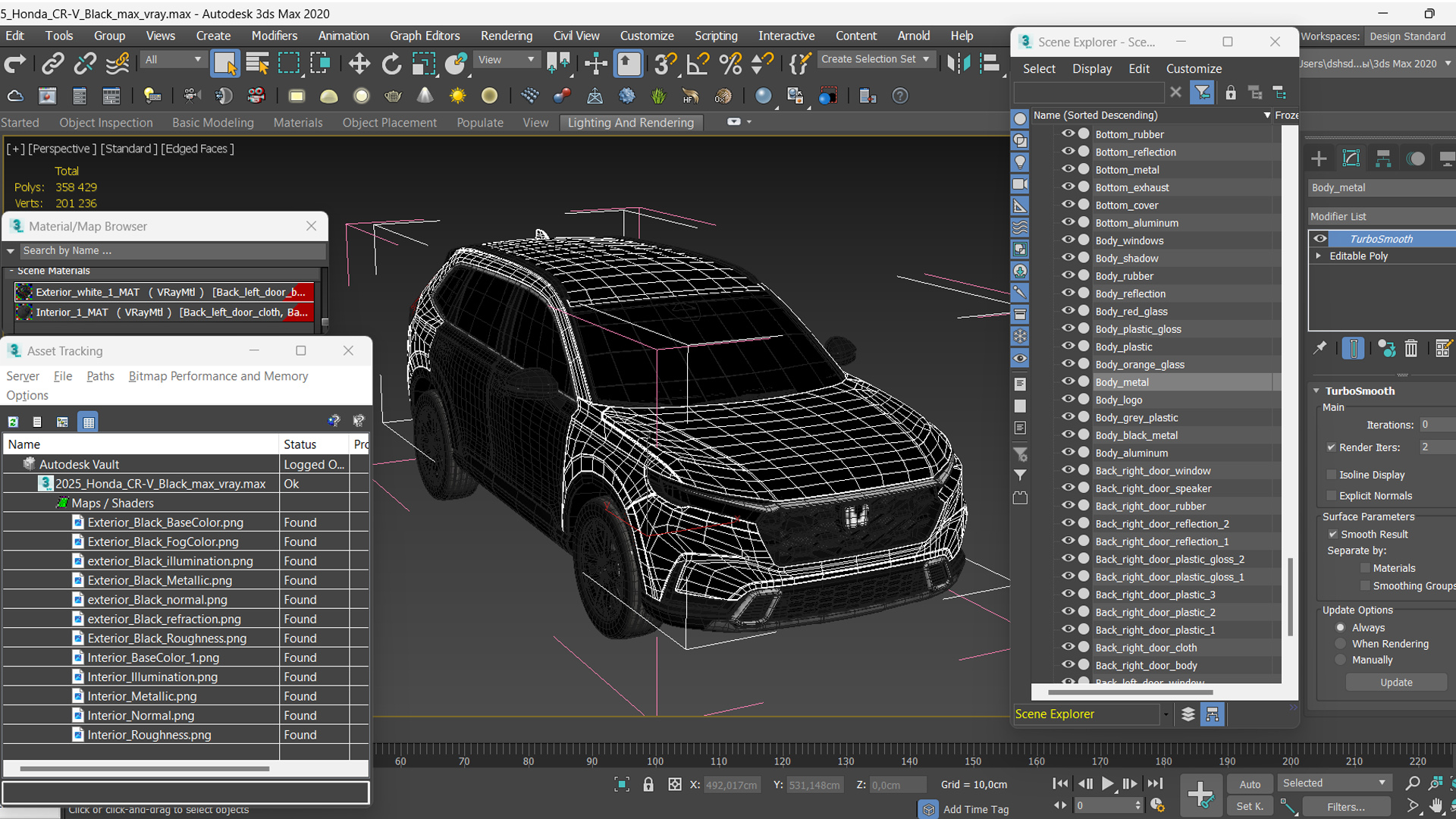Open the Modifiers menu
The image size is (1456, 819).
274,36
